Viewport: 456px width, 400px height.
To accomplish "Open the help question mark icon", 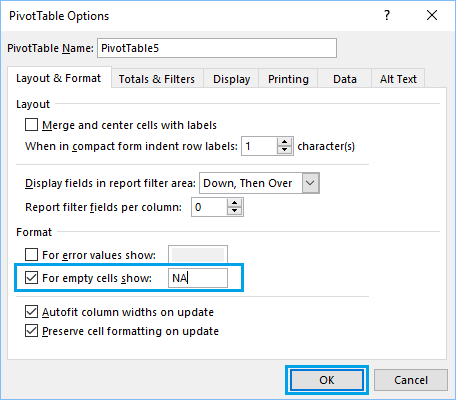I will pyautogui.click(x=387, y=15).
